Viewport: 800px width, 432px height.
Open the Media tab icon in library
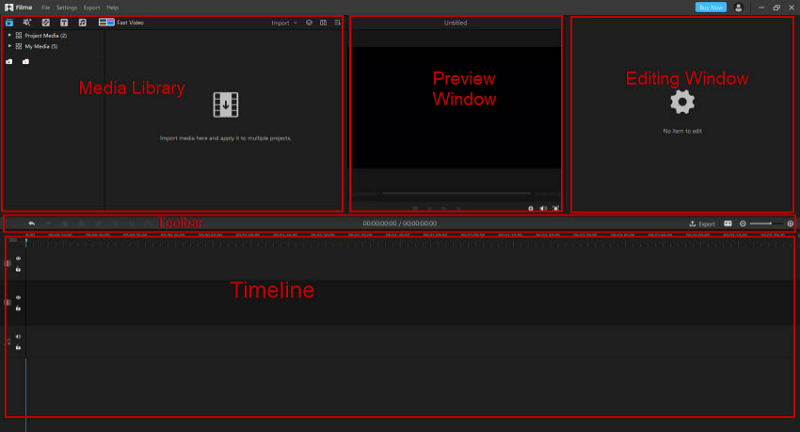pyautogui.click(x=9, y=22)
